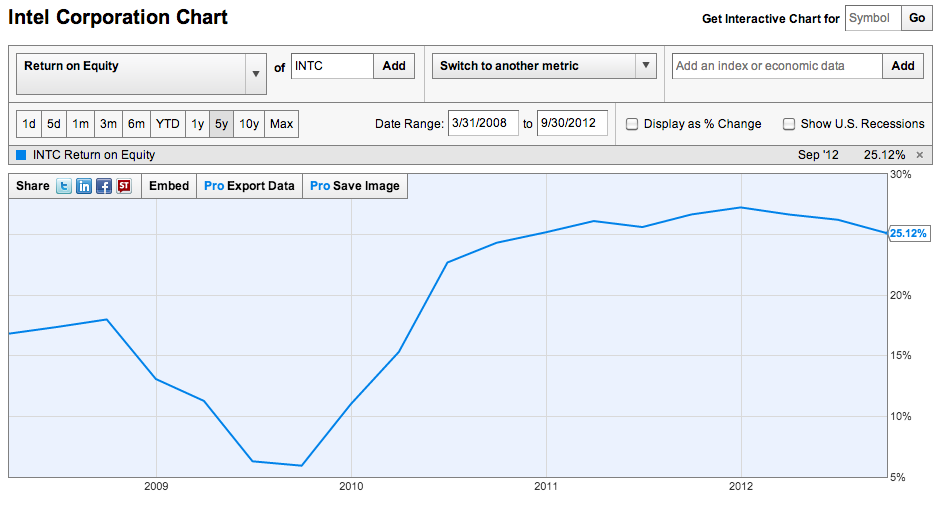The width and height of the screenshot is (946, 516).
Task: Click the INTC ticker input field
Action: pos(332,66)
